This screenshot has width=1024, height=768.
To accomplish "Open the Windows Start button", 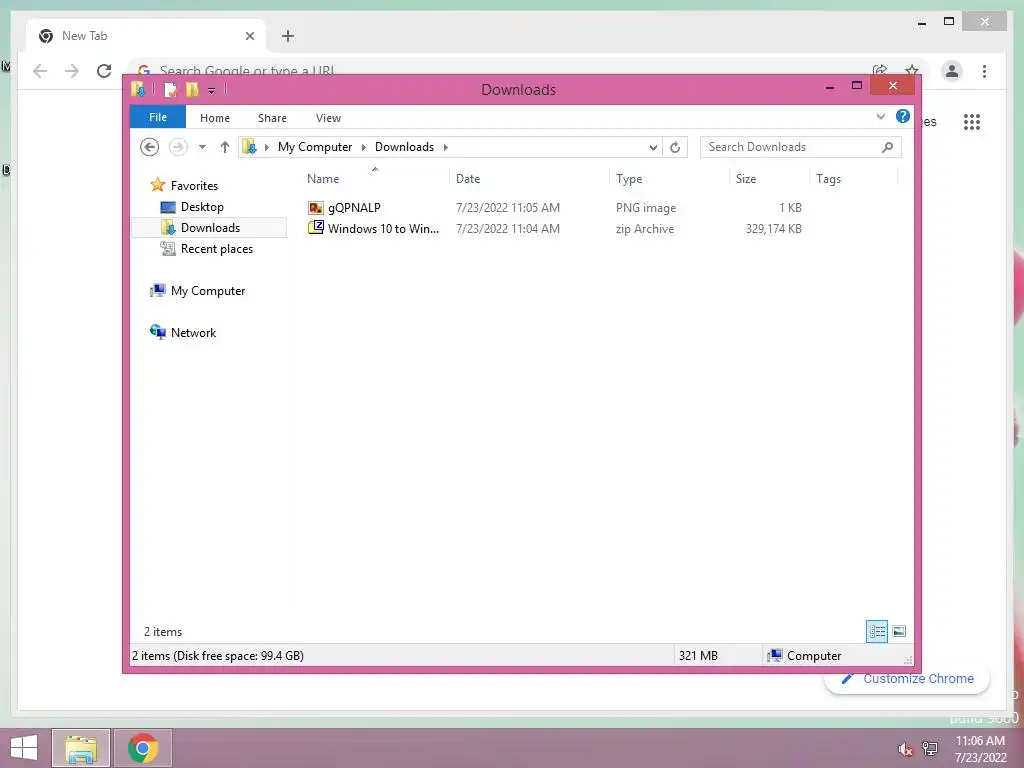I will click(x=24, y=748).
